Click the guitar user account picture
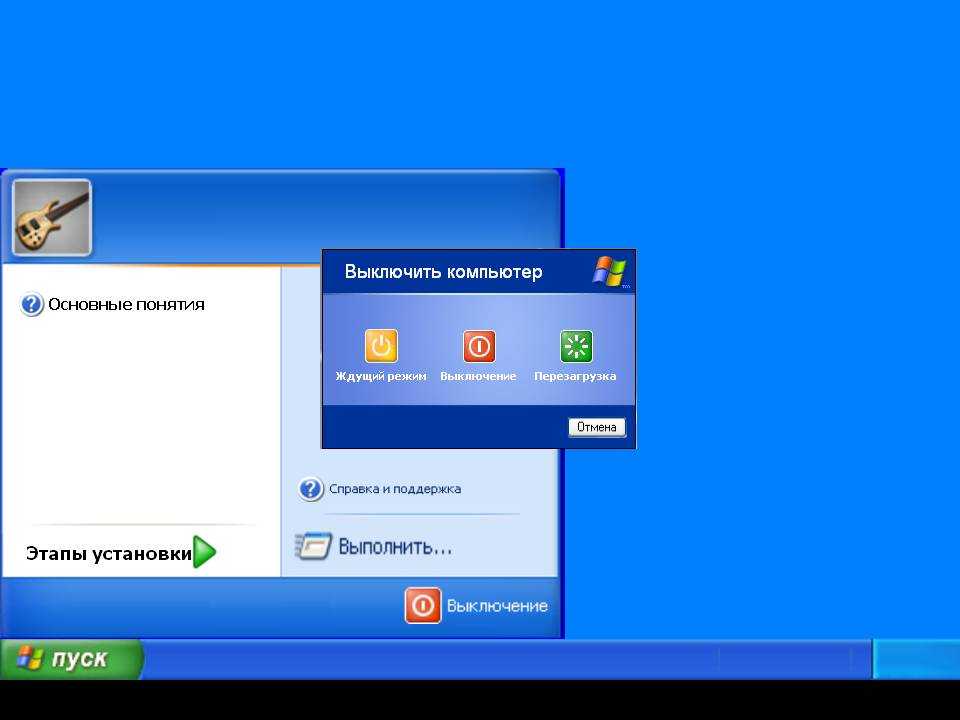The image size is (960, 720). click(x=52, y=217)
